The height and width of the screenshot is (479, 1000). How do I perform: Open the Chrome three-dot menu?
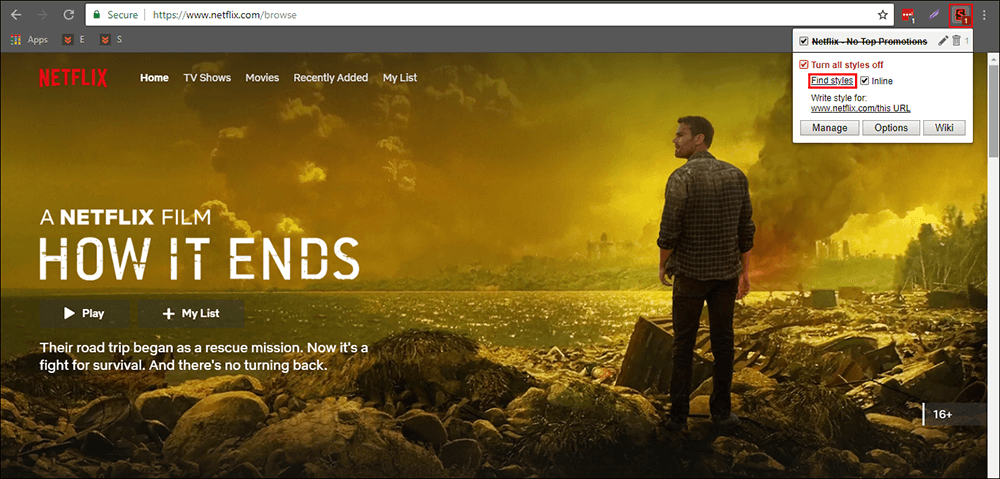985,15
